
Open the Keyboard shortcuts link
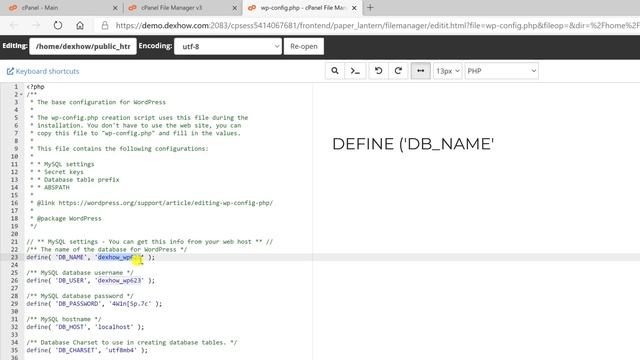click(x=47, y=71)
